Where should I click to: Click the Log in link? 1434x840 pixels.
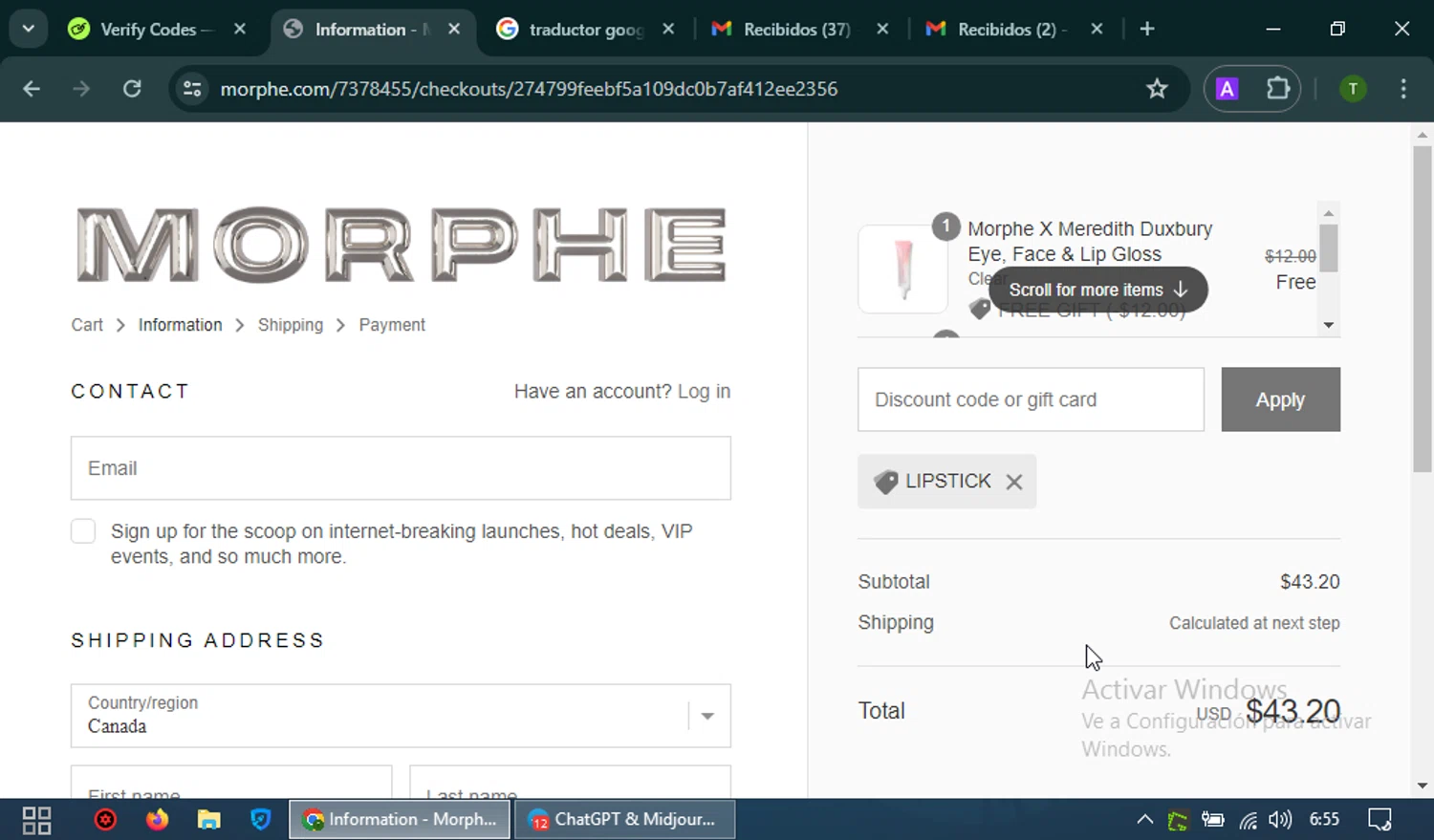coord(704,391)
